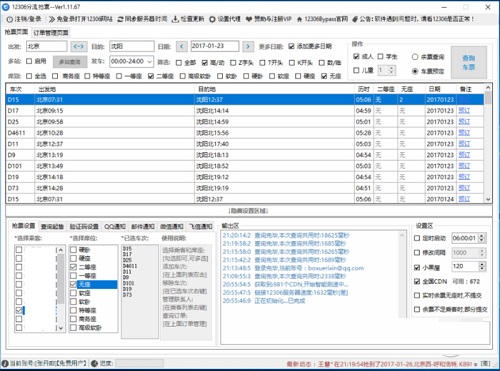Check the 学生 passenger checkbox
The image size is (500, 371).
click(380, 56)
